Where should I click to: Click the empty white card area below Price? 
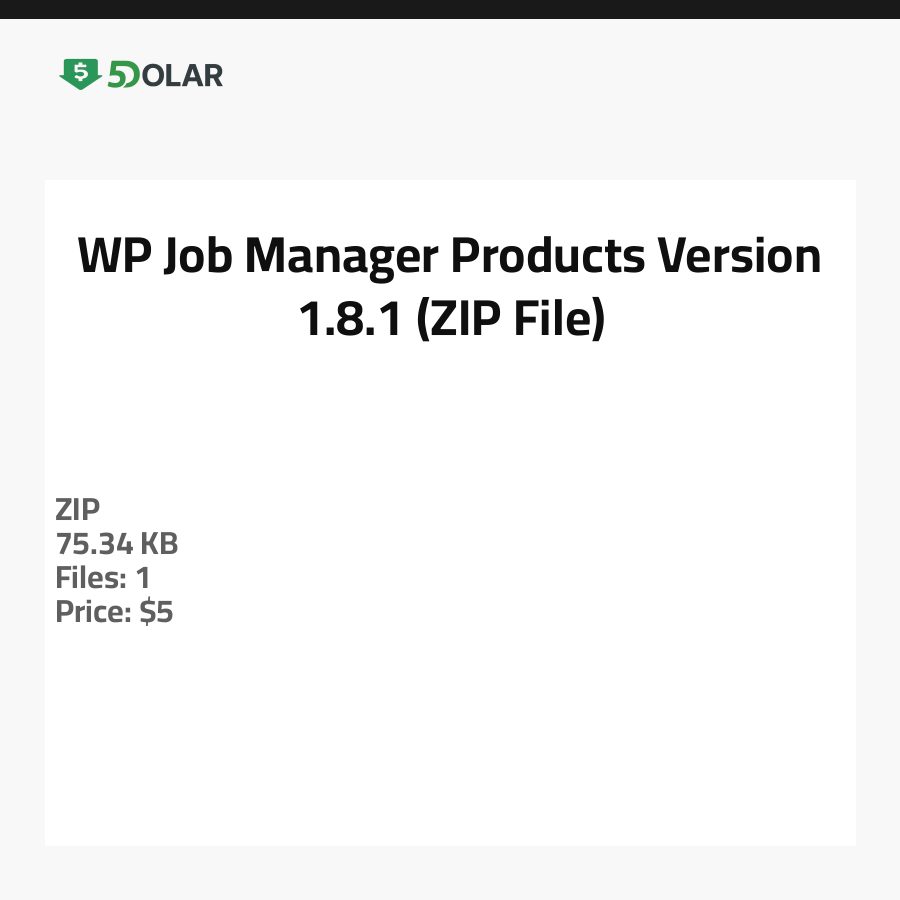[x=450, y=740]
